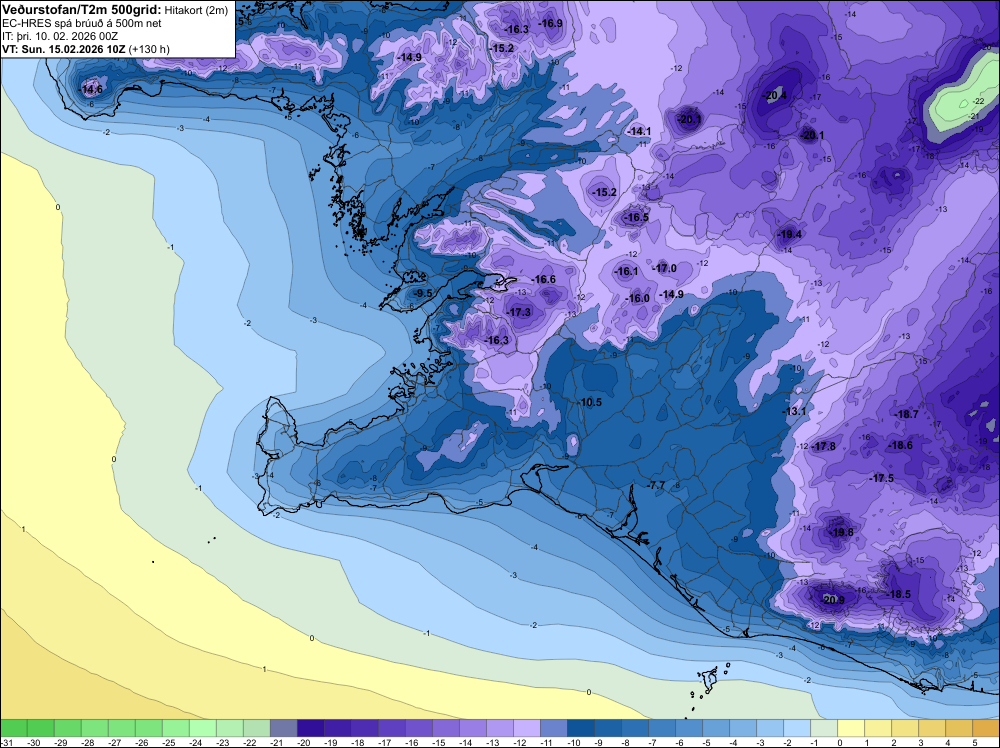Click the -17.8 temperature value
1000x748 pixels.
(823, 446)
